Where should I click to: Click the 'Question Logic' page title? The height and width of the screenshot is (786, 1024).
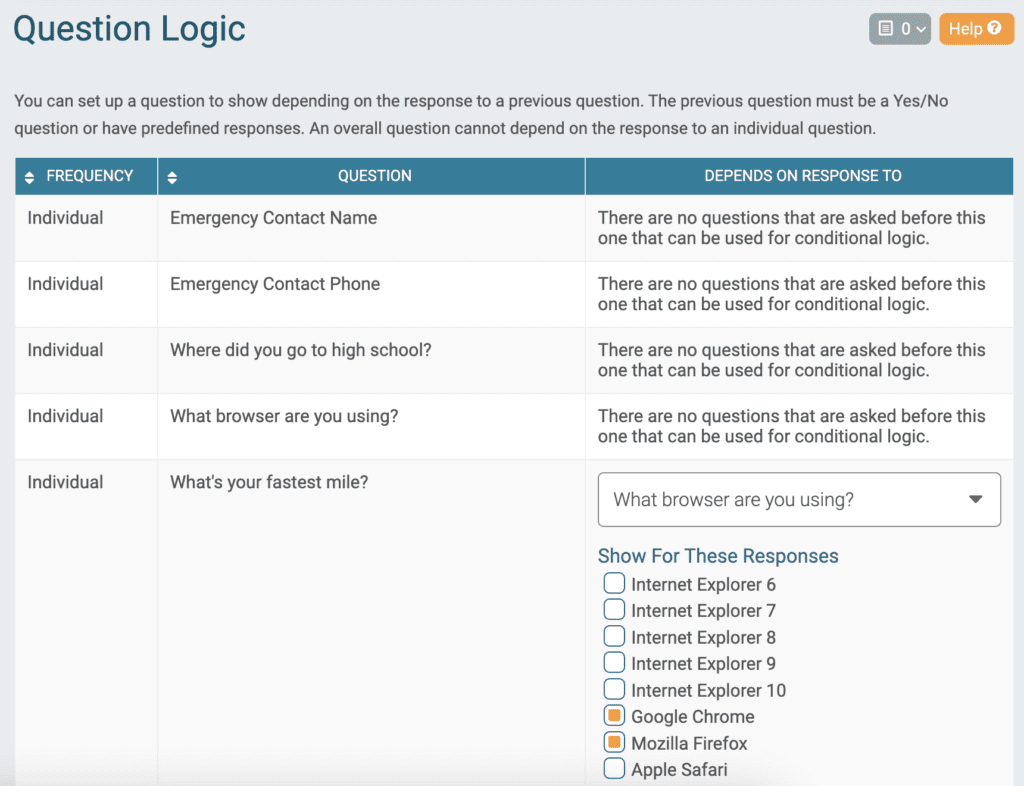129,29
